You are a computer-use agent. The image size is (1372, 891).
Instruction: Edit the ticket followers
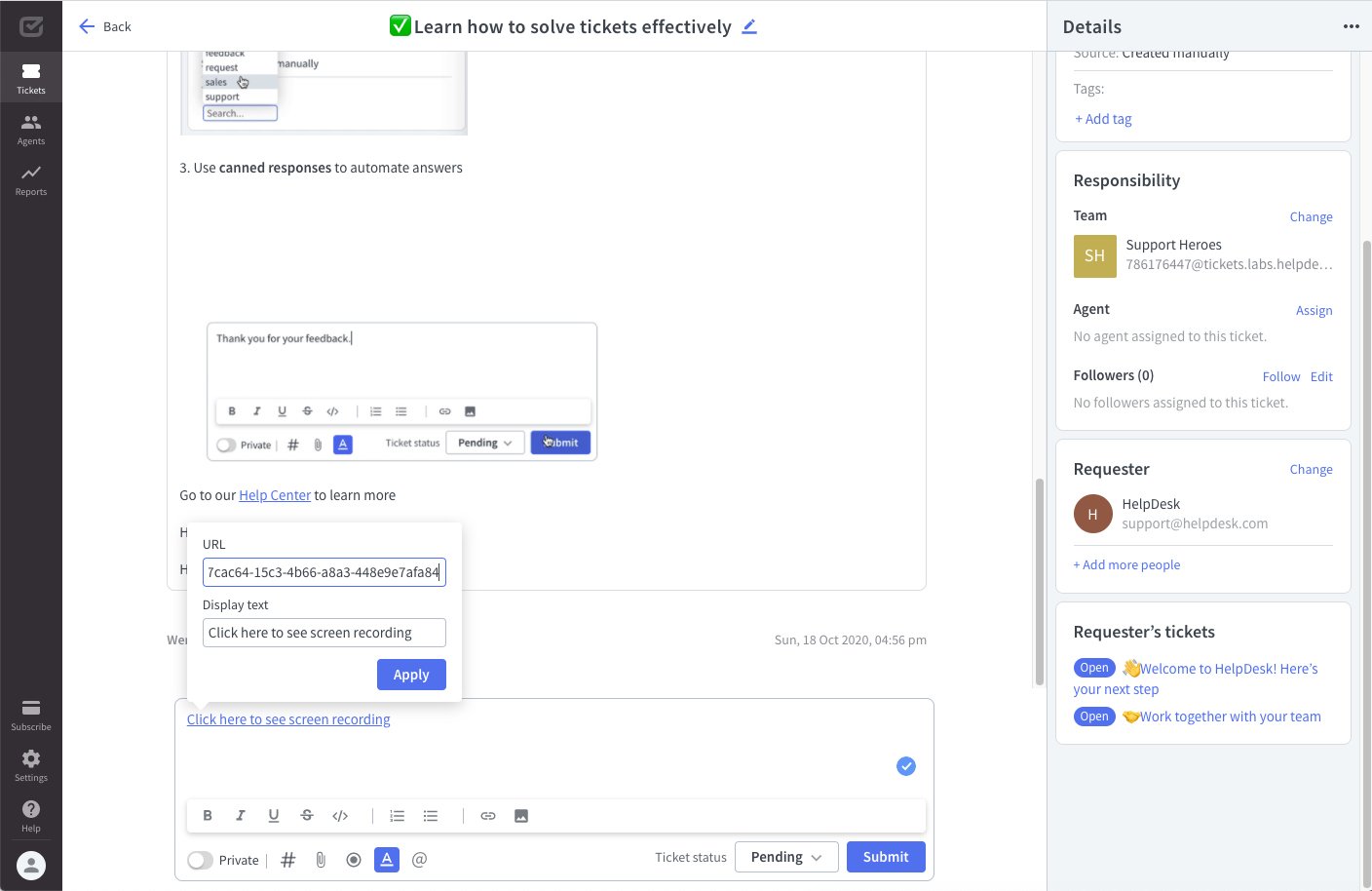click(1321, 377)
